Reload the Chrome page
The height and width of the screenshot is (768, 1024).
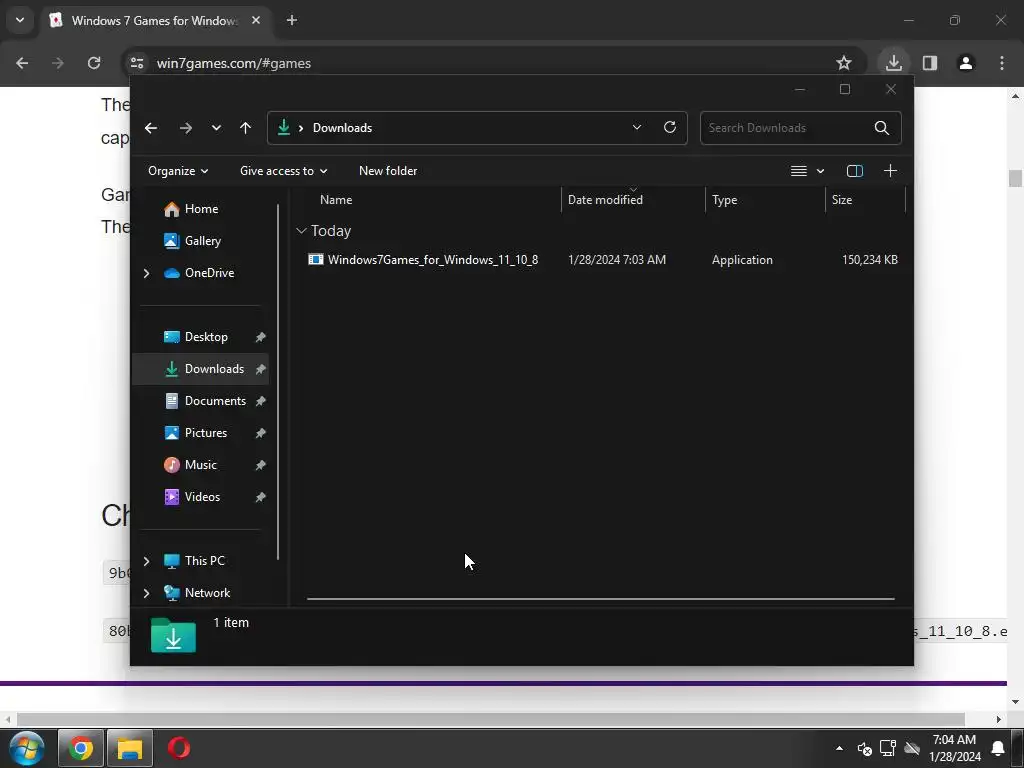94,63
